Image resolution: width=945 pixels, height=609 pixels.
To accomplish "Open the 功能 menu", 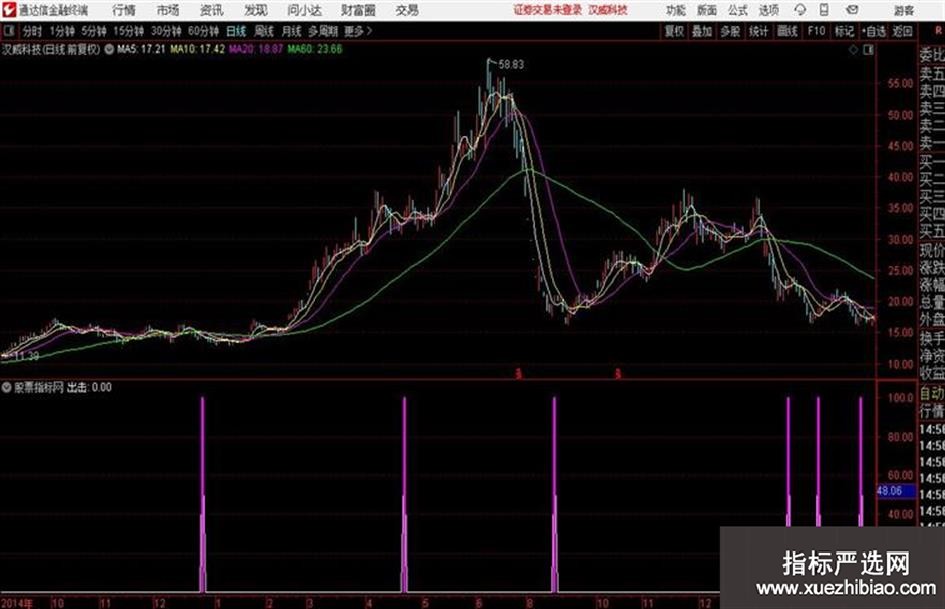I will 676,10.
